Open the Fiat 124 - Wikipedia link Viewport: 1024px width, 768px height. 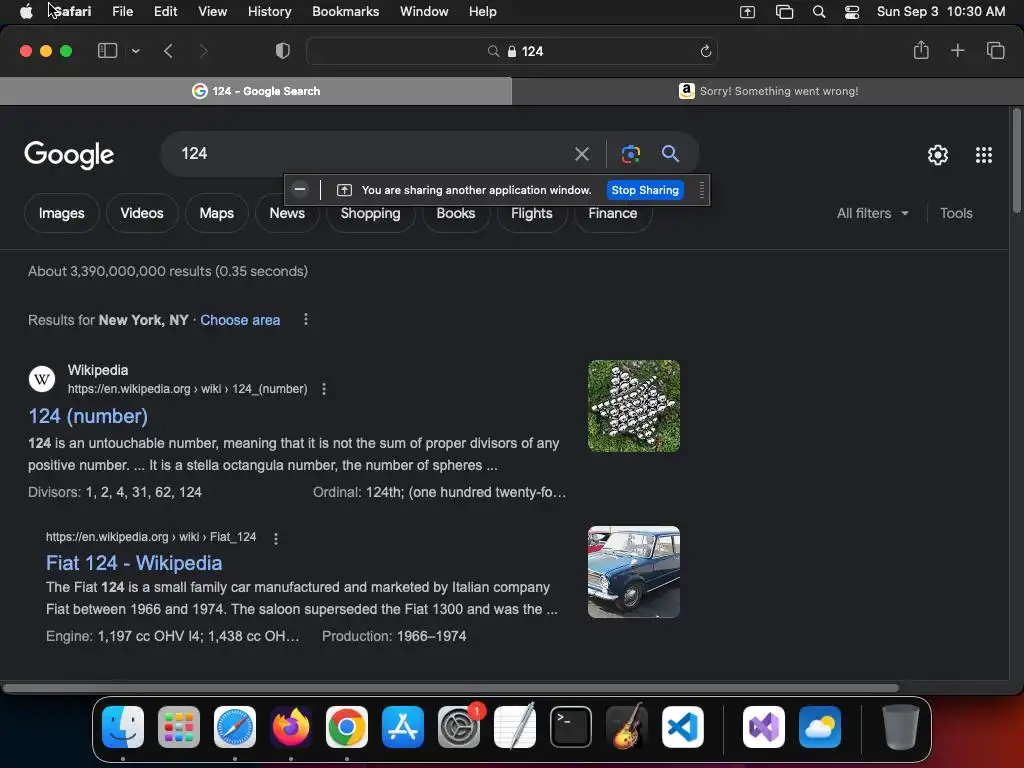click(134, 563)
